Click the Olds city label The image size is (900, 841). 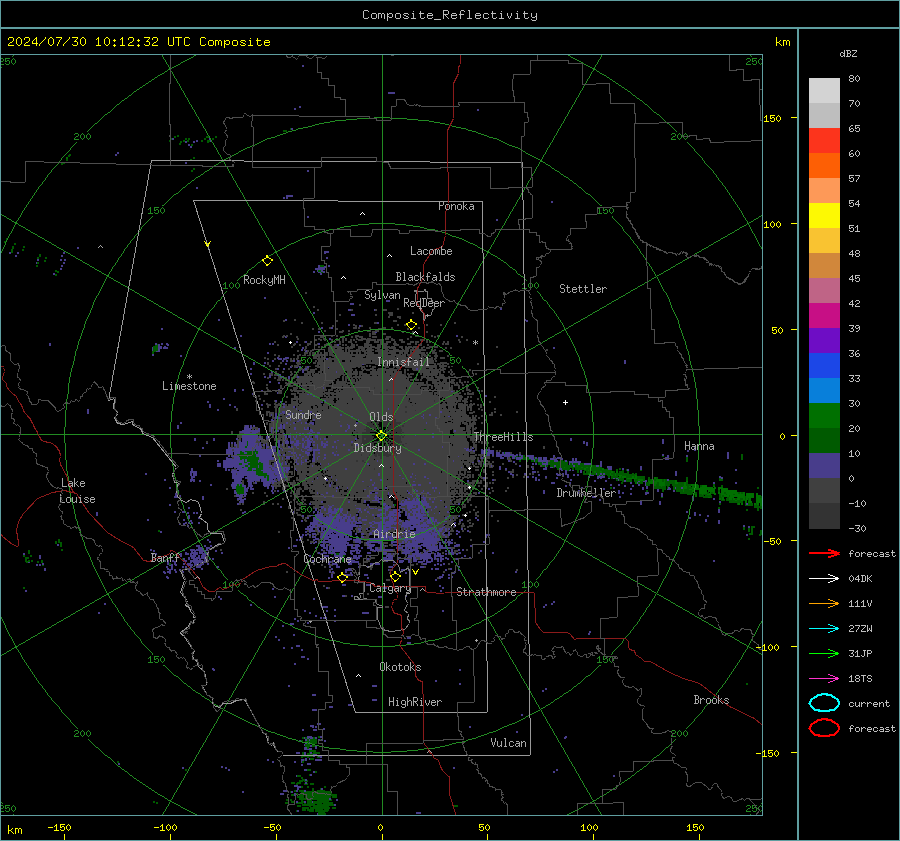pos(381,417)
